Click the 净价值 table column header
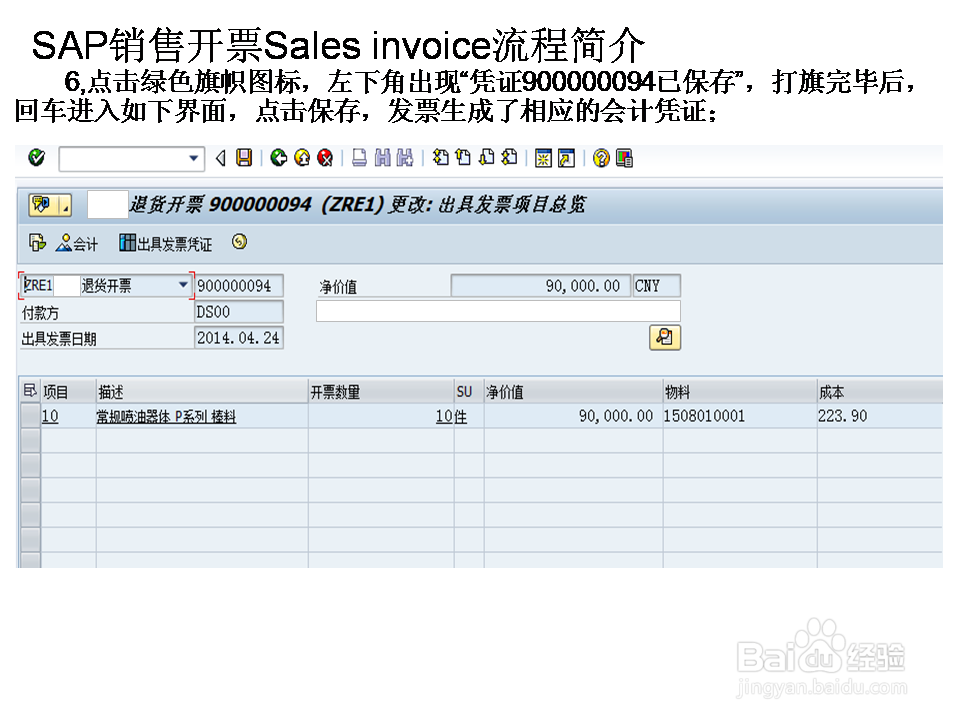Screen dimensions: 960x720 pyautogui.click(x=573, y=392)
